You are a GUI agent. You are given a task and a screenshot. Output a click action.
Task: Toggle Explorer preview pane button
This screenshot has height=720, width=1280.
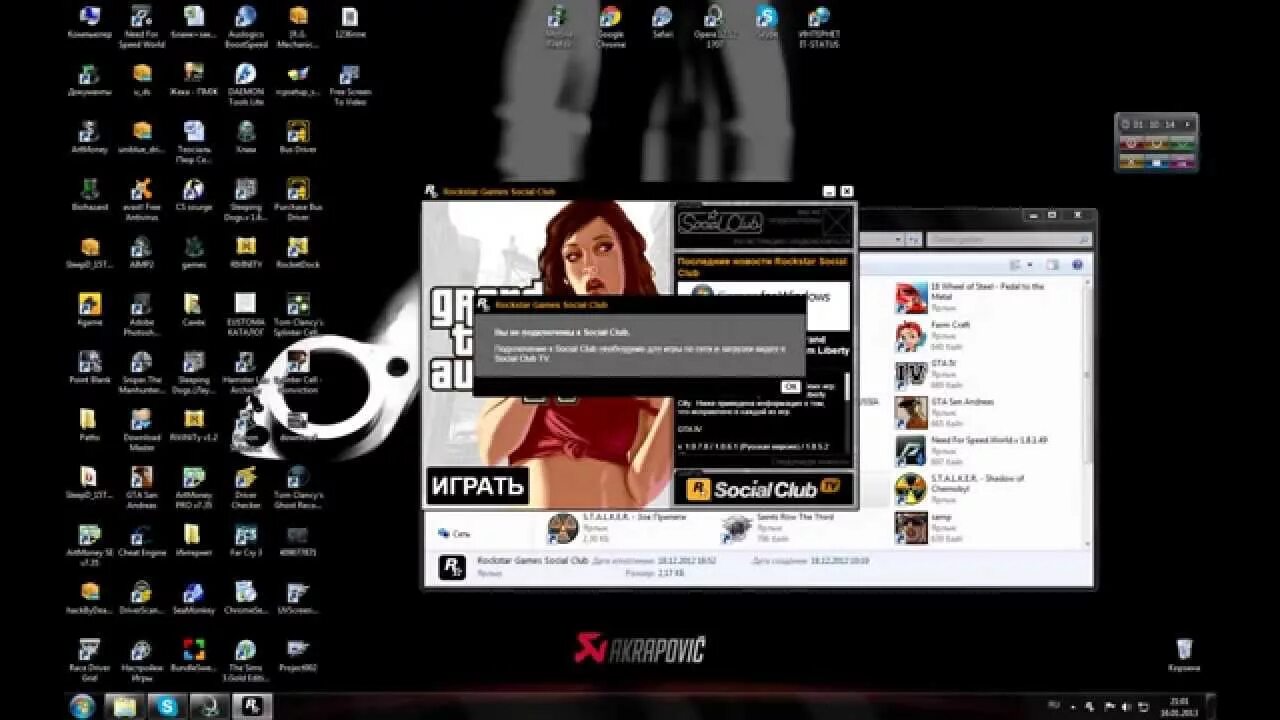click(x=1052, y=265)
